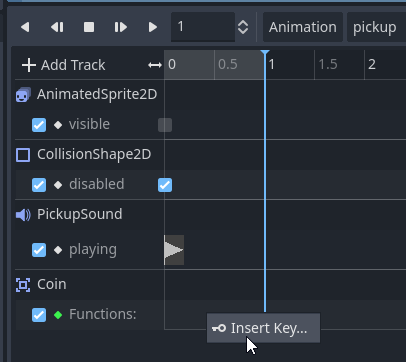Play selected animation from start
This screenshot has width=406, height=362.
(x=153, y=27)
